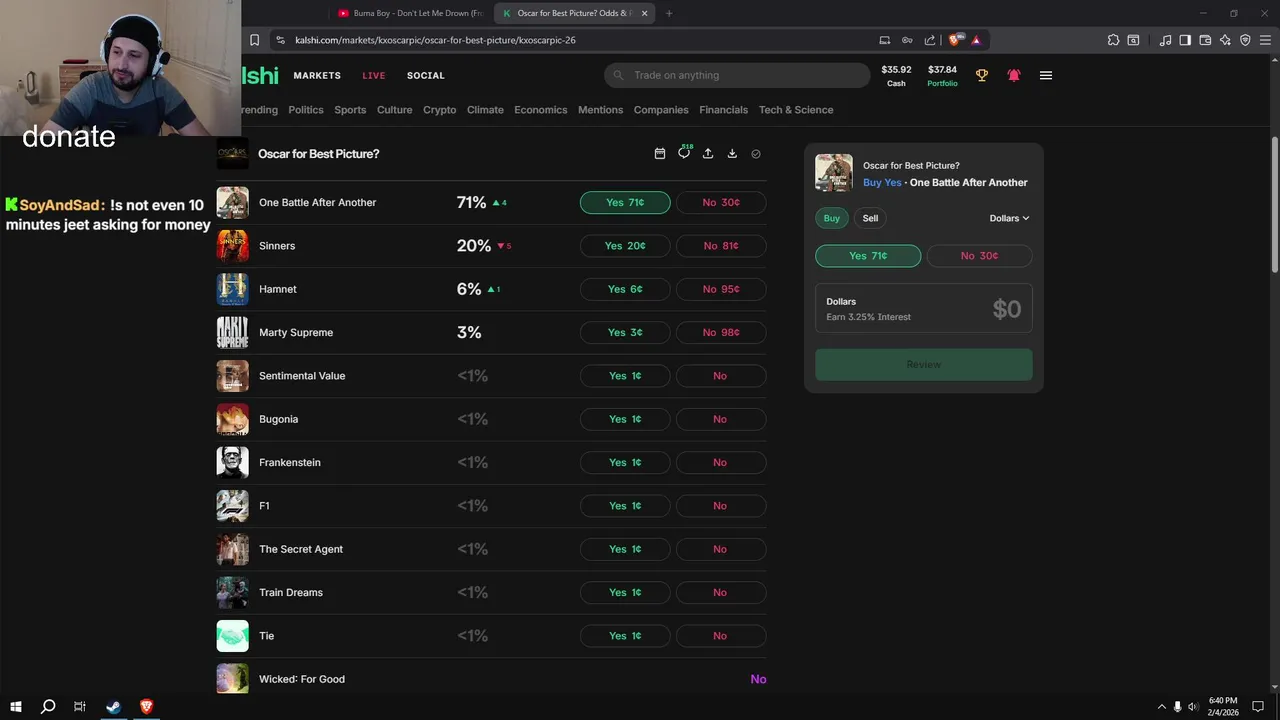1280x720 pixels.
Task: Open the Dollars dropdown in order panel
Action: [x=1009, y=218]
